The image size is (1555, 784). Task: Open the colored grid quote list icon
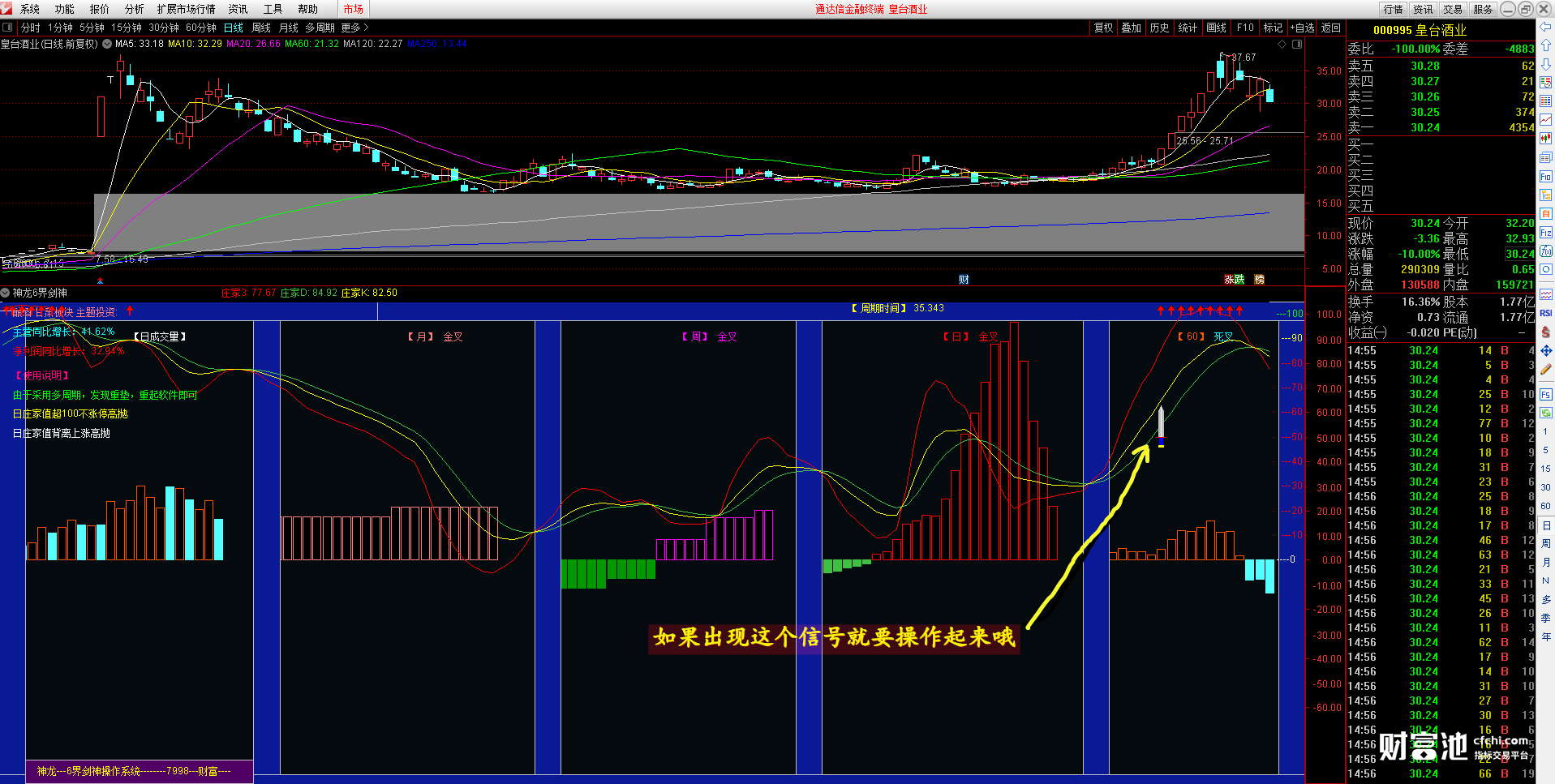(x=1546, y=83)
